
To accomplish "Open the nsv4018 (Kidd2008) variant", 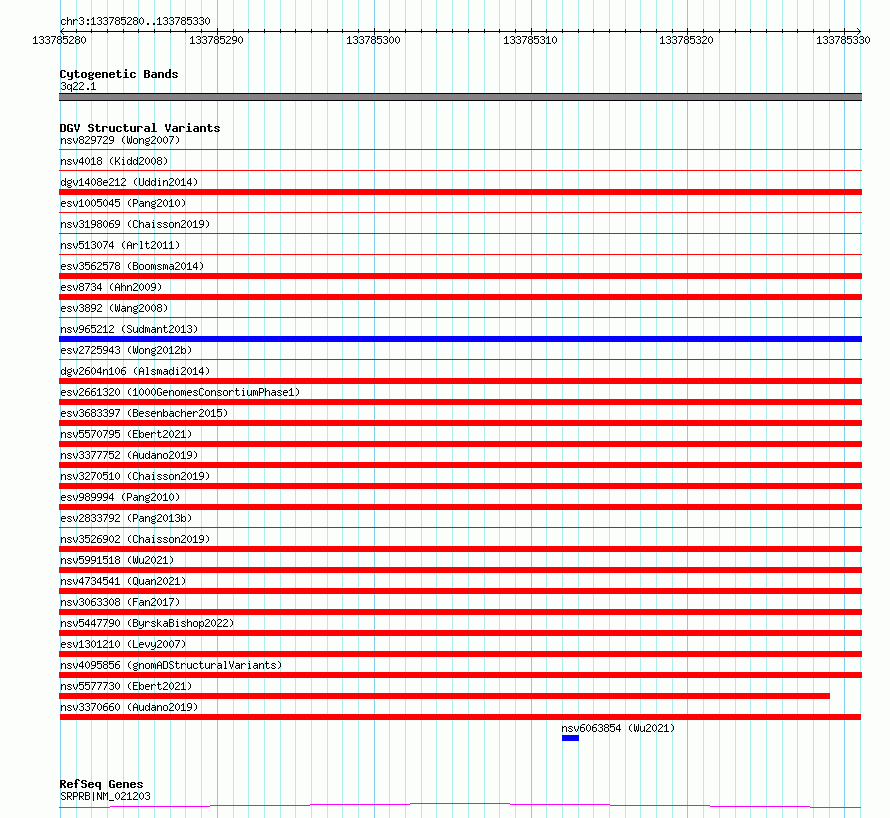I will (114, 161).
